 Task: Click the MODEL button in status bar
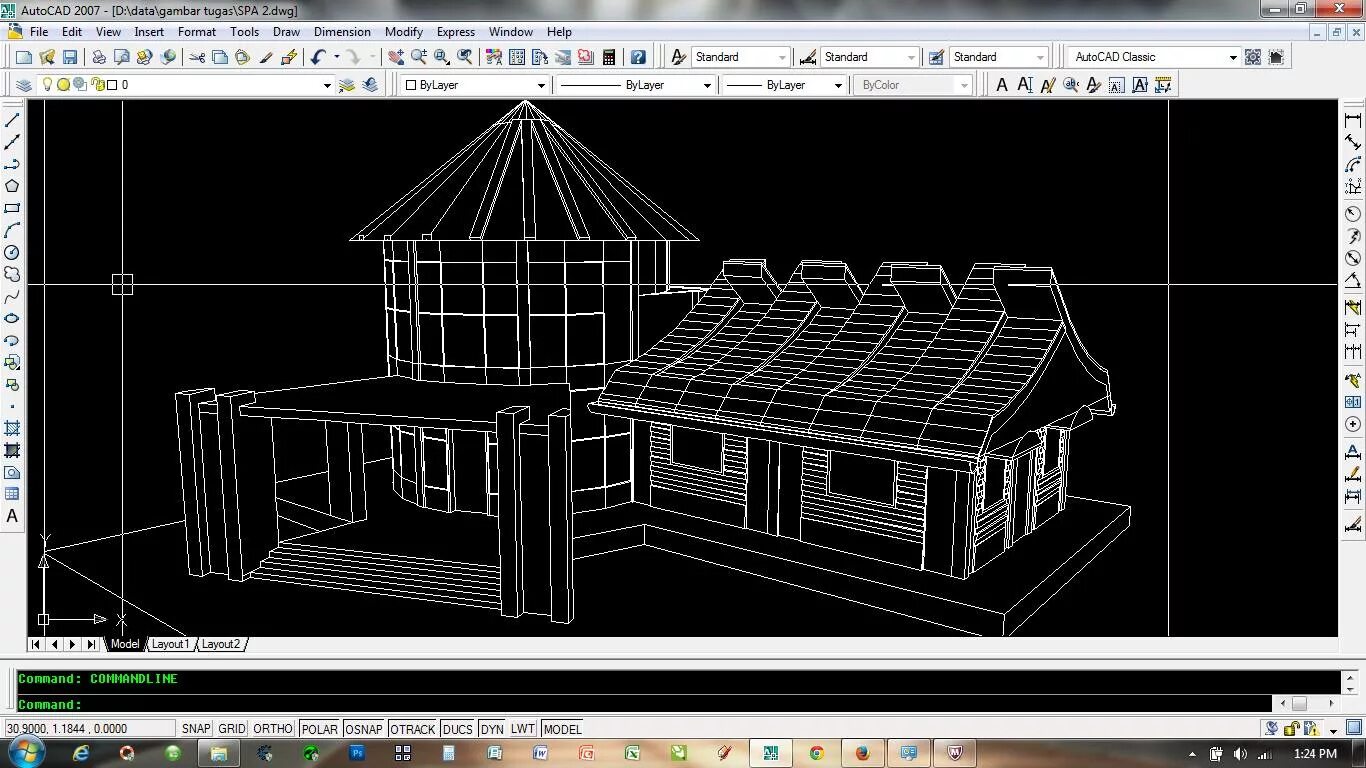562,729
